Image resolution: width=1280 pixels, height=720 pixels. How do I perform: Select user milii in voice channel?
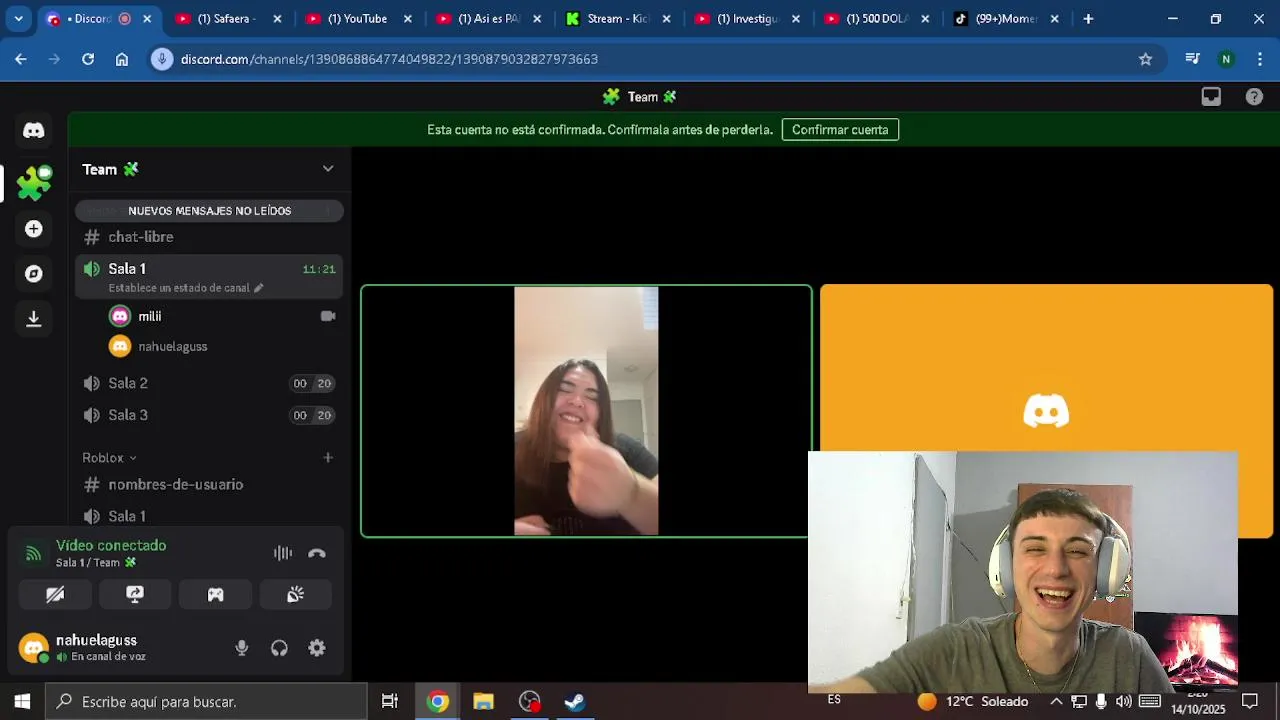[x=222, y=316]
